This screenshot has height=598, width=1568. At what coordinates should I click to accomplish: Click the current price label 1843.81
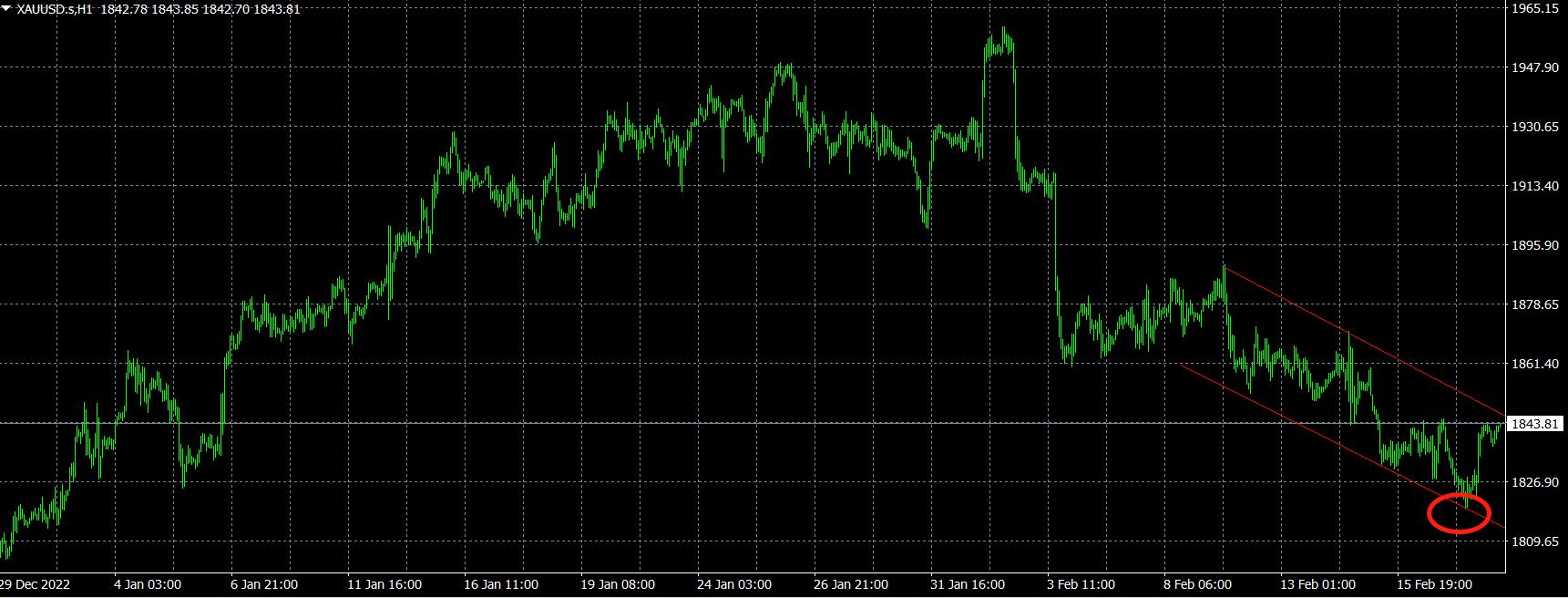click(1535, 424)
